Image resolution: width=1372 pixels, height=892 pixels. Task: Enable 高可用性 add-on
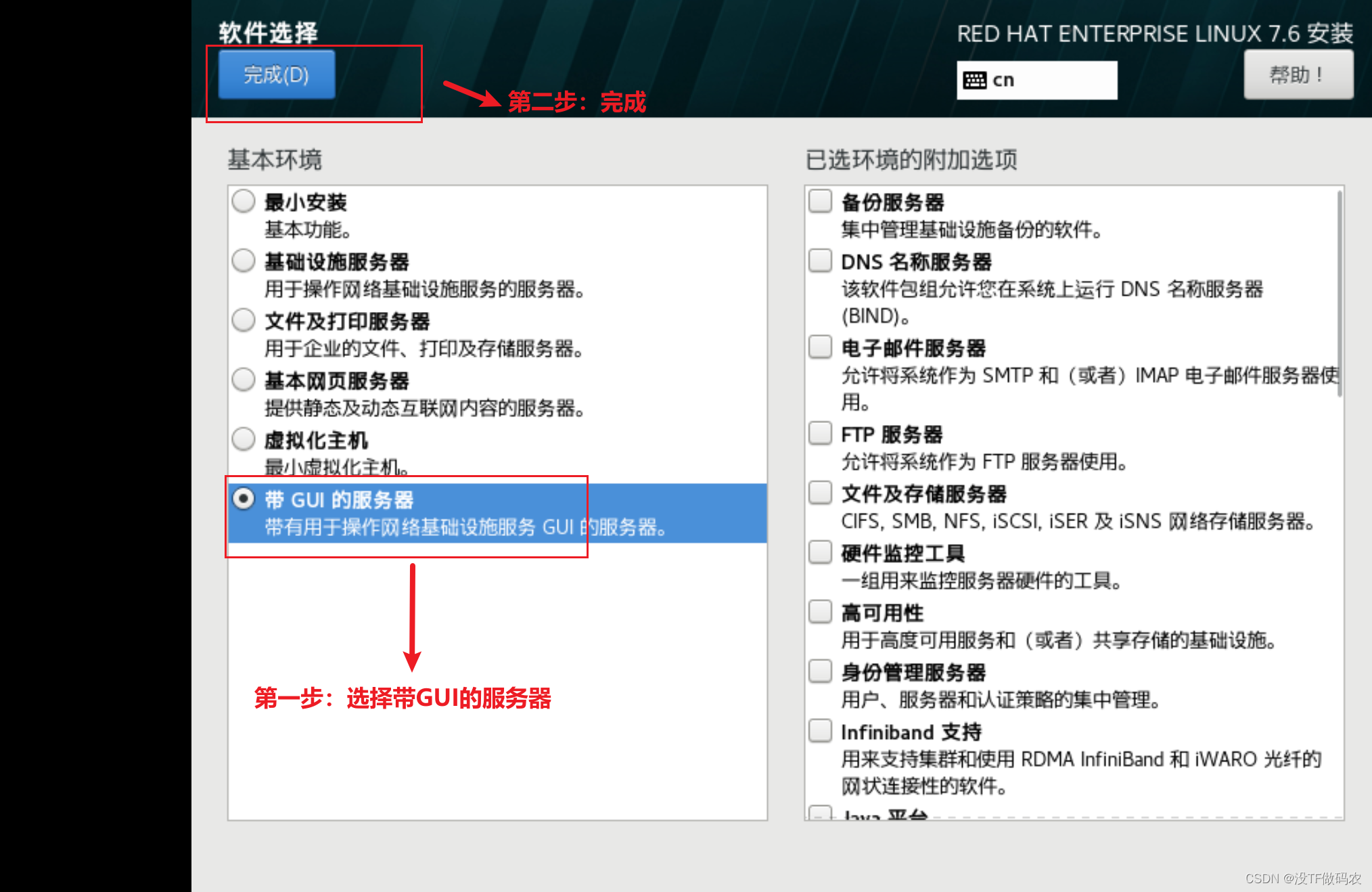coord(820,612)
